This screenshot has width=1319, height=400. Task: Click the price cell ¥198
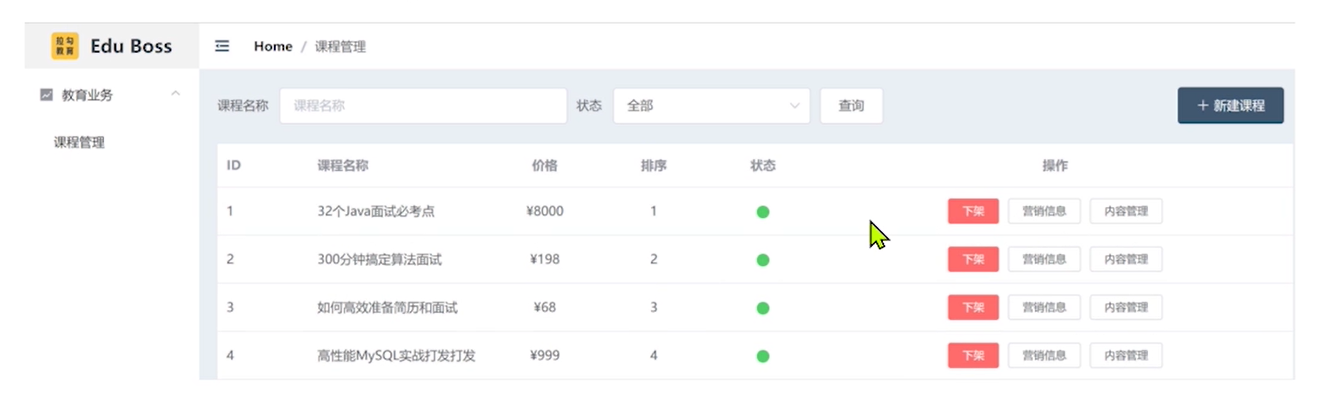tap(545, 259)
